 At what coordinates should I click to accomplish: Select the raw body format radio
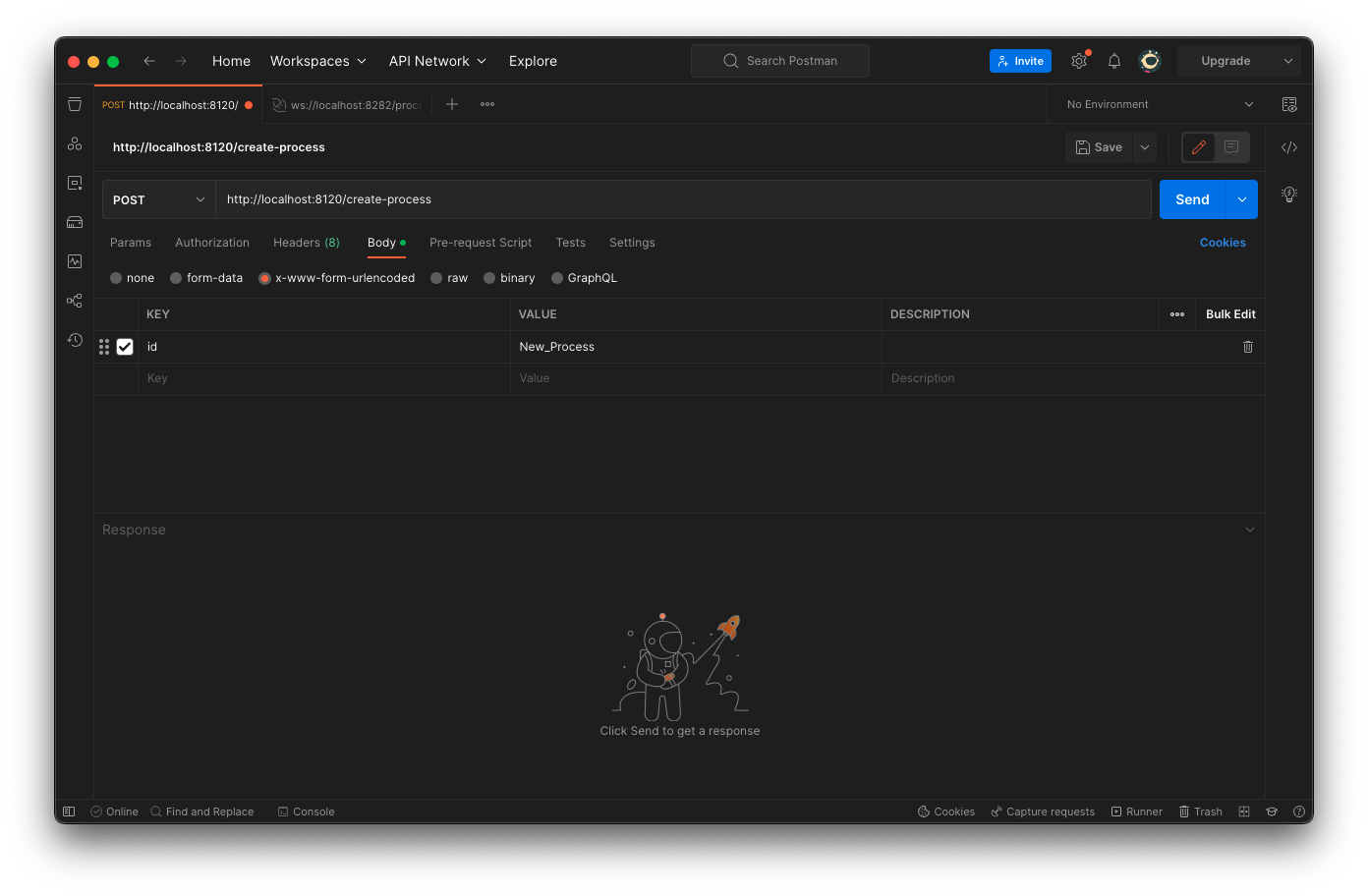coord(435,278)
